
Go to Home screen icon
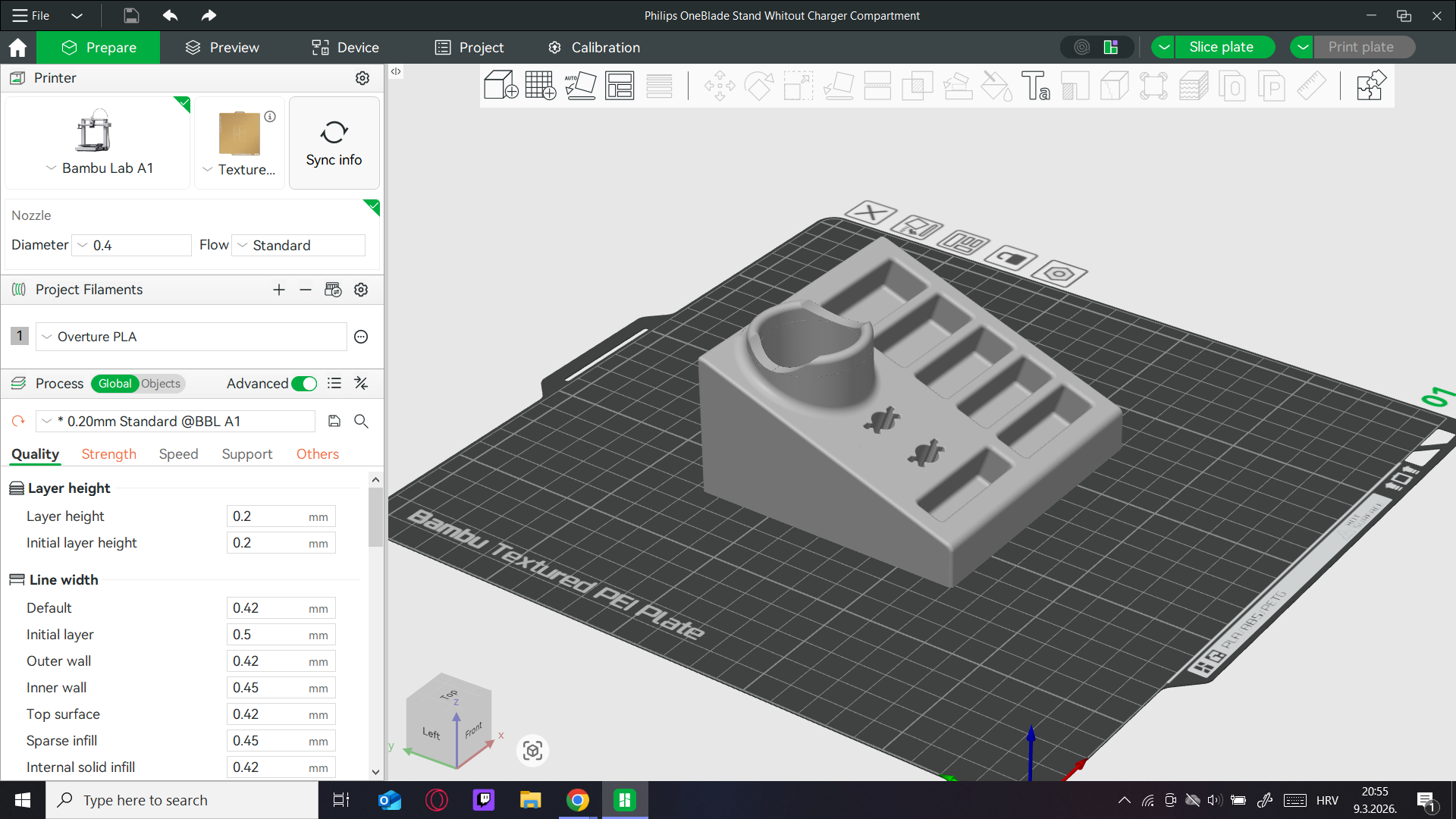[17, 48]
